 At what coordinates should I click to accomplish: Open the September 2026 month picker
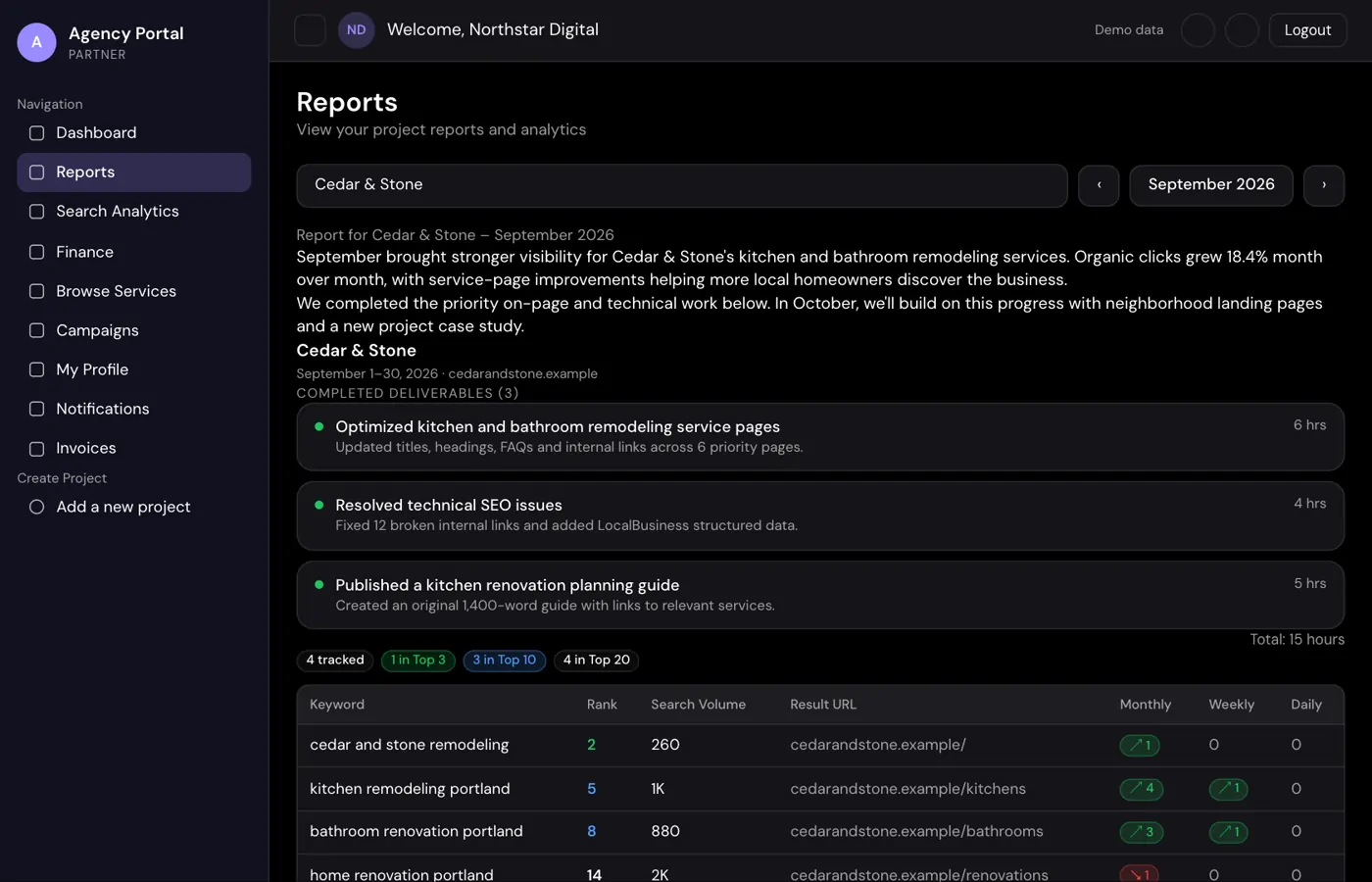(1211, 185)
